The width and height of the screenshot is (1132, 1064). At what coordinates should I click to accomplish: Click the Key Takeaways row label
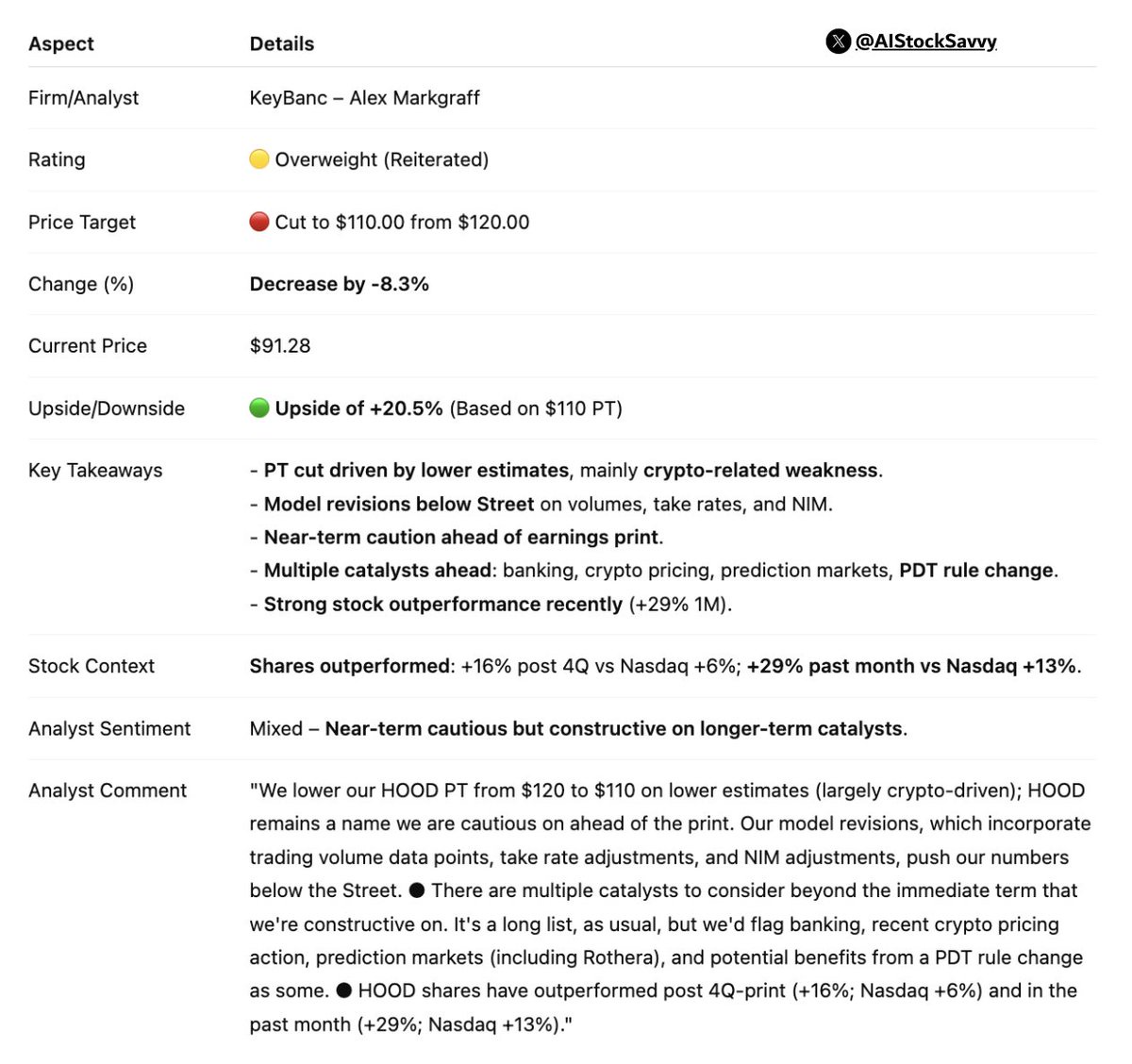pyautogui.click(x=95, y=471)
